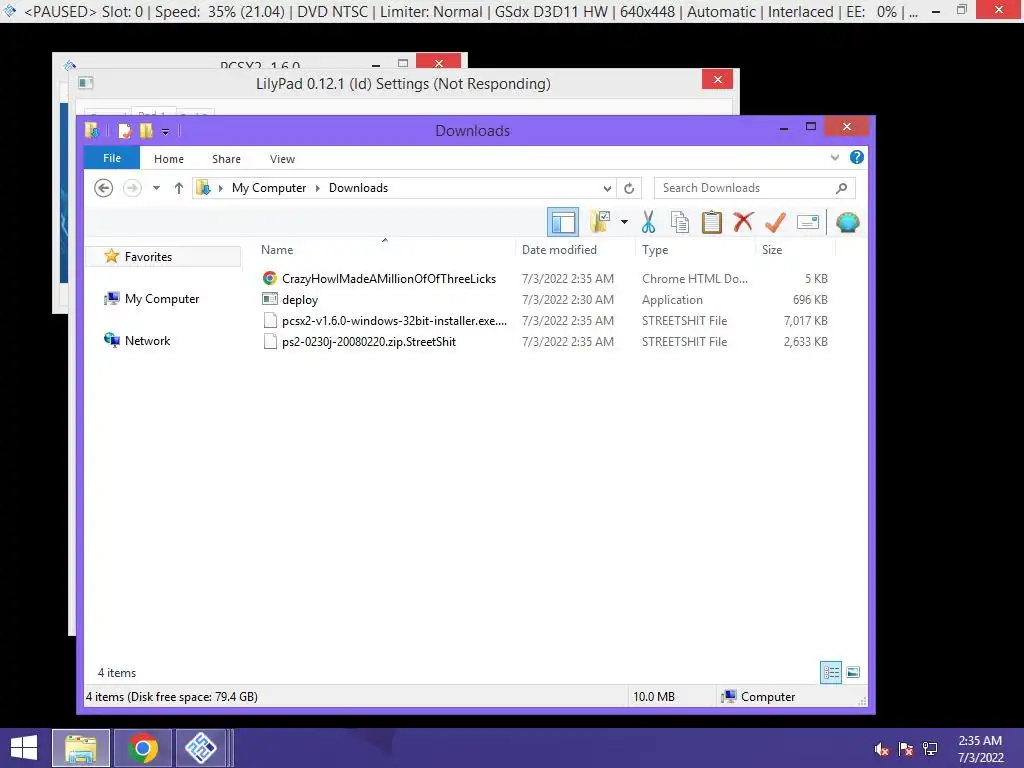Click the orange checkmark toolbar icon
Screen dimensions: 1024x768
[x=775, y=222]
